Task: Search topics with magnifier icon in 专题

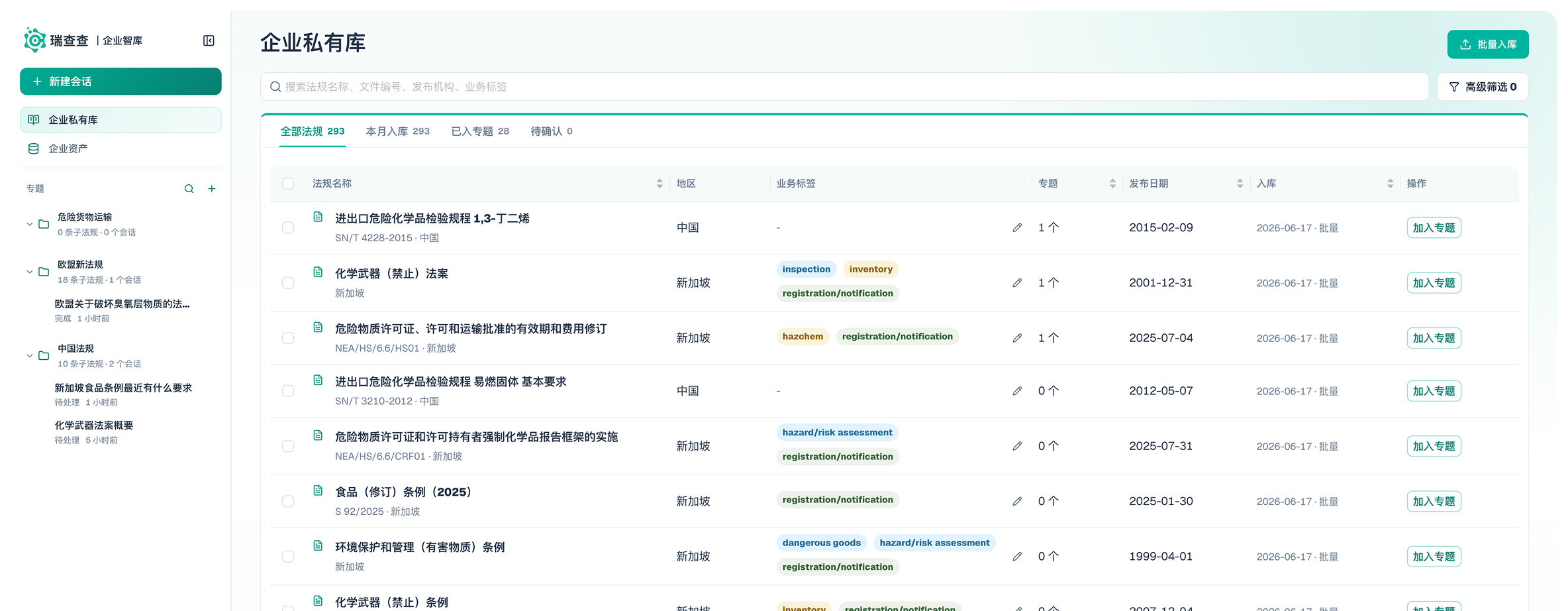Action: (189, 189)
